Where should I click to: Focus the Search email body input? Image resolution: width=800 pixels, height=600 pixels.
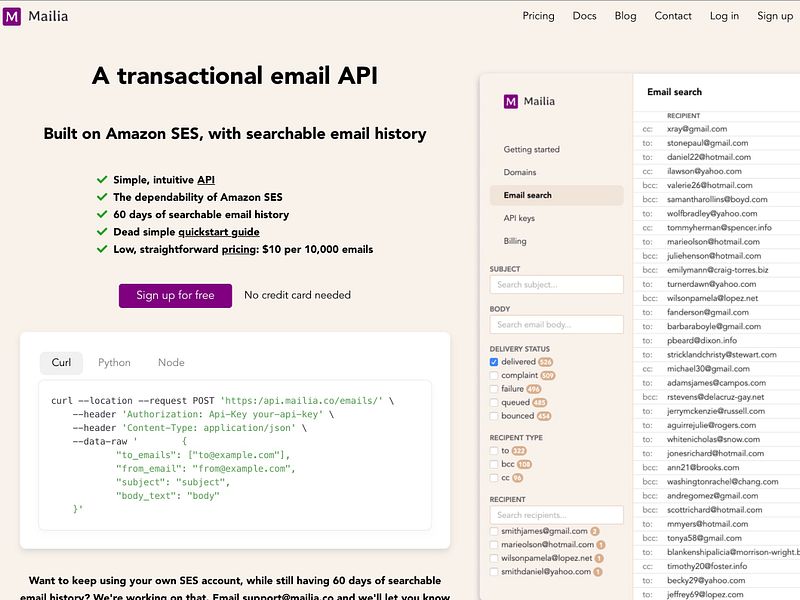click(557, 324)
